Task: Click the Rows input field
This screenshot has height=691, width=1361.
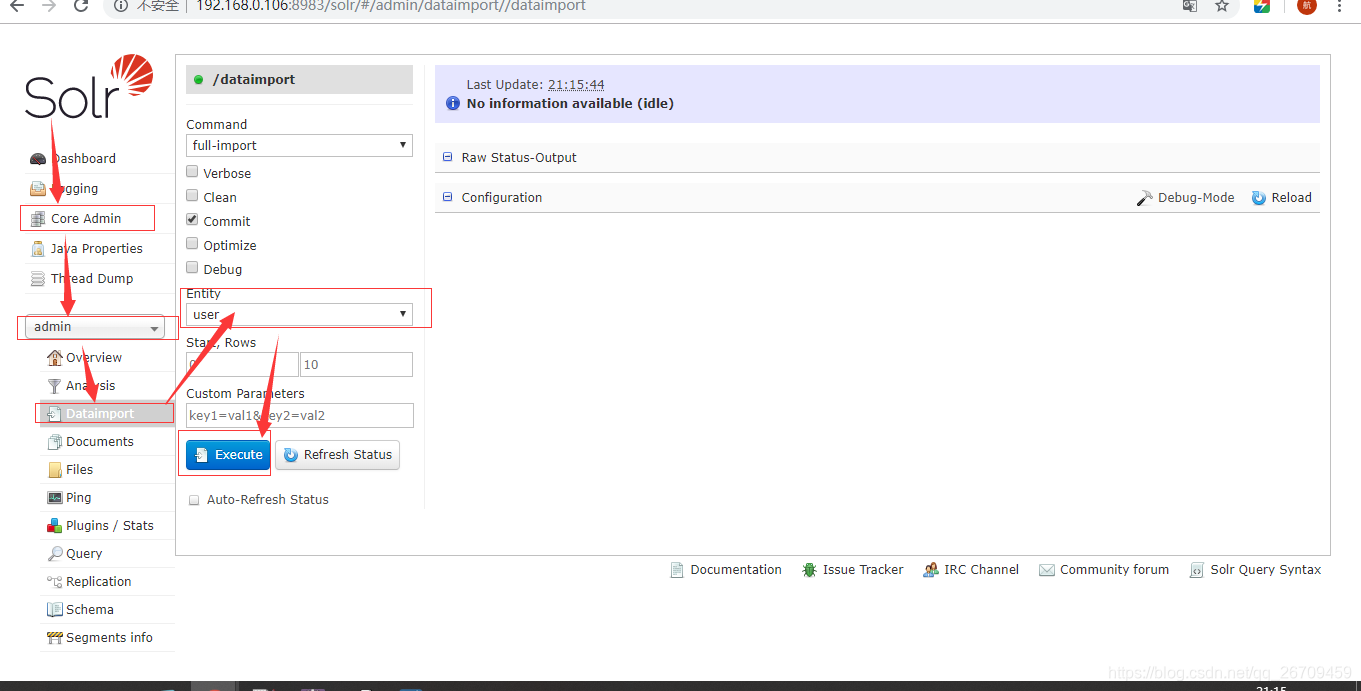Action: (x=356, y=365)
